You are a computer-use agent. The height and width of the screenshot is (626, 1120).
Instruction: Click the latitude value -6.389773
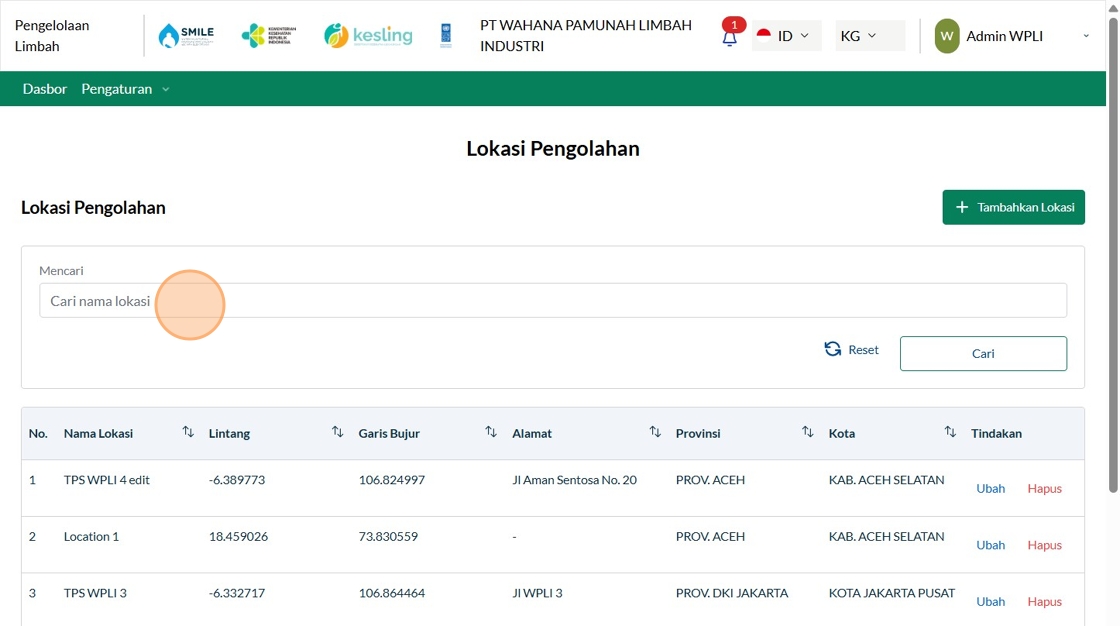point(236,480)
